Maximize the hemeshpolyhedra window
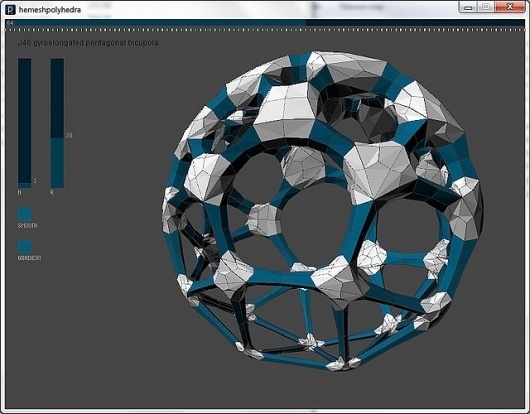Screen dimensions: 530x414 point(486,7)
